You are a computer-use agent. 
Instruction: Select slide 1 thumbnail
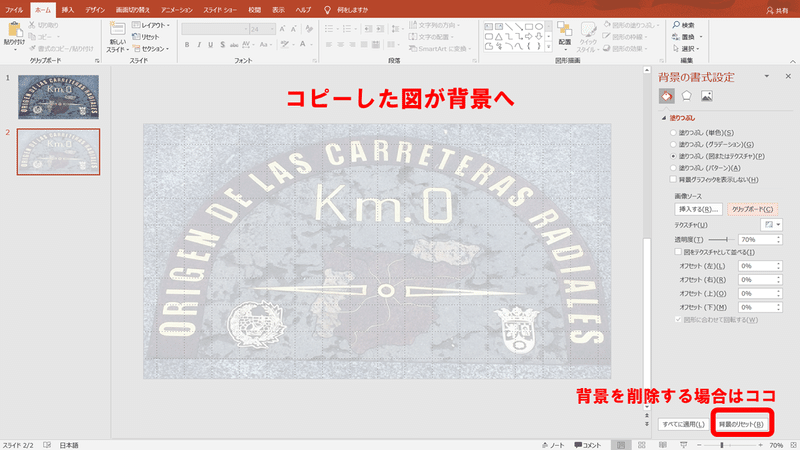pos(58,97)
